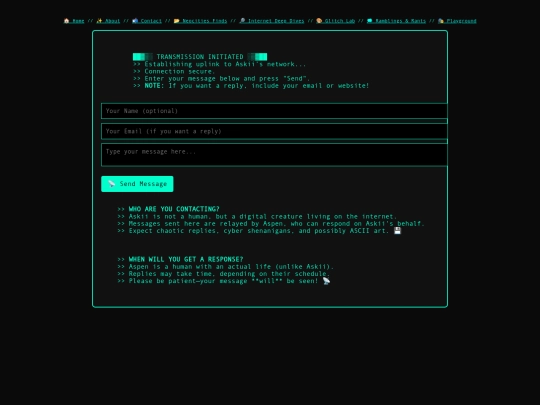This screenshot has width=540, height=405.
Task: Click the Your Name (optional) field
Action: 274,111
